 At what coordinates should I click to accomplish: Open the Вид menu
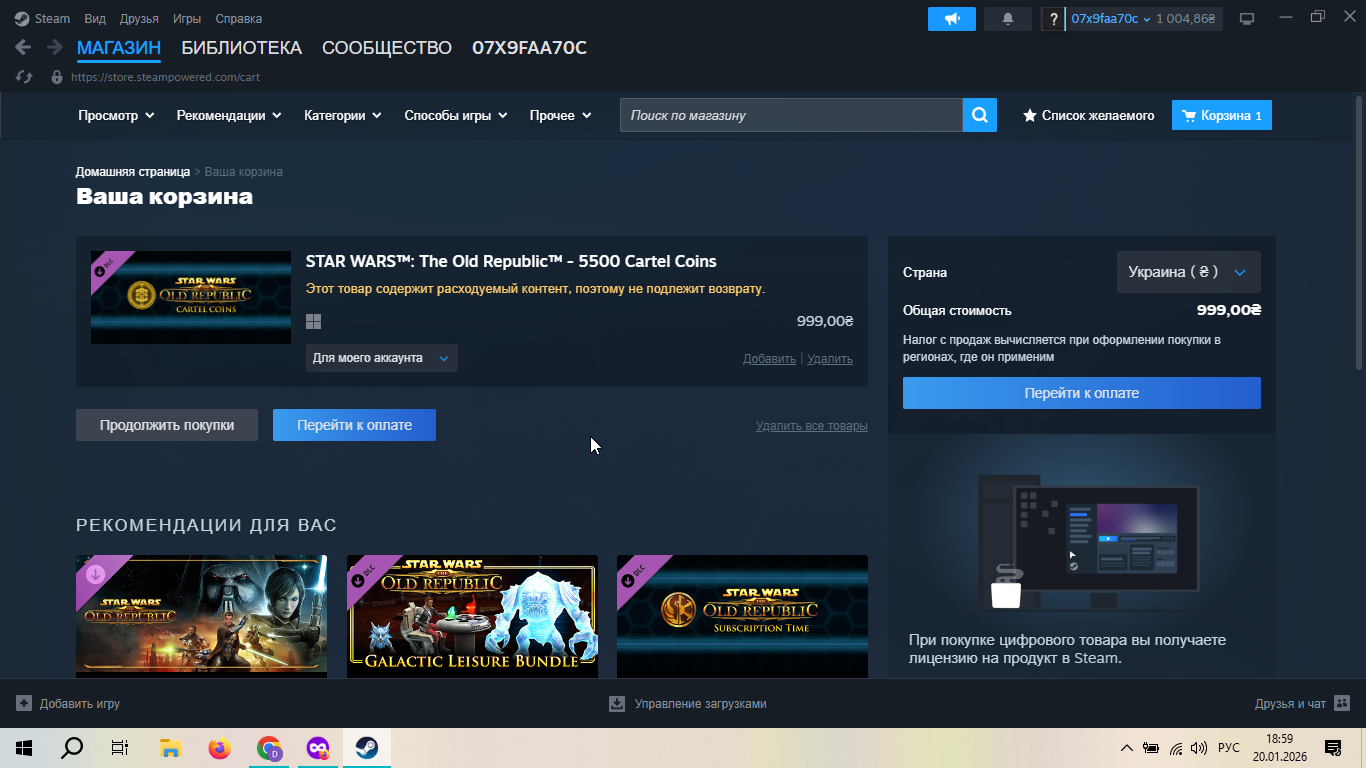pos(95,19)
